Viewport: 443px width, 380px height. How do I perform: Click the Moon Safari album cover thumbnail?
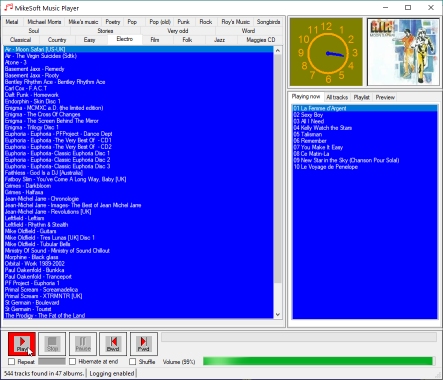click(403, 52)
